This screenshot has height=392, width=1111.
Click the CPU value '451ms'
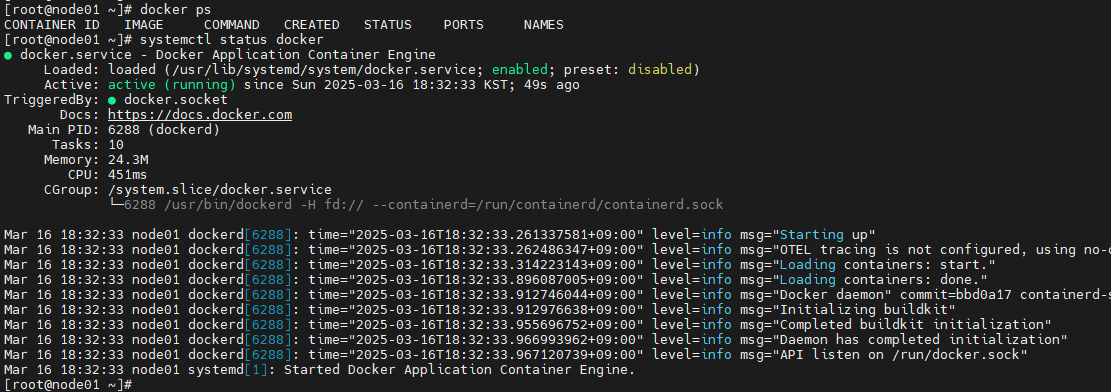[x=128, y=174]
